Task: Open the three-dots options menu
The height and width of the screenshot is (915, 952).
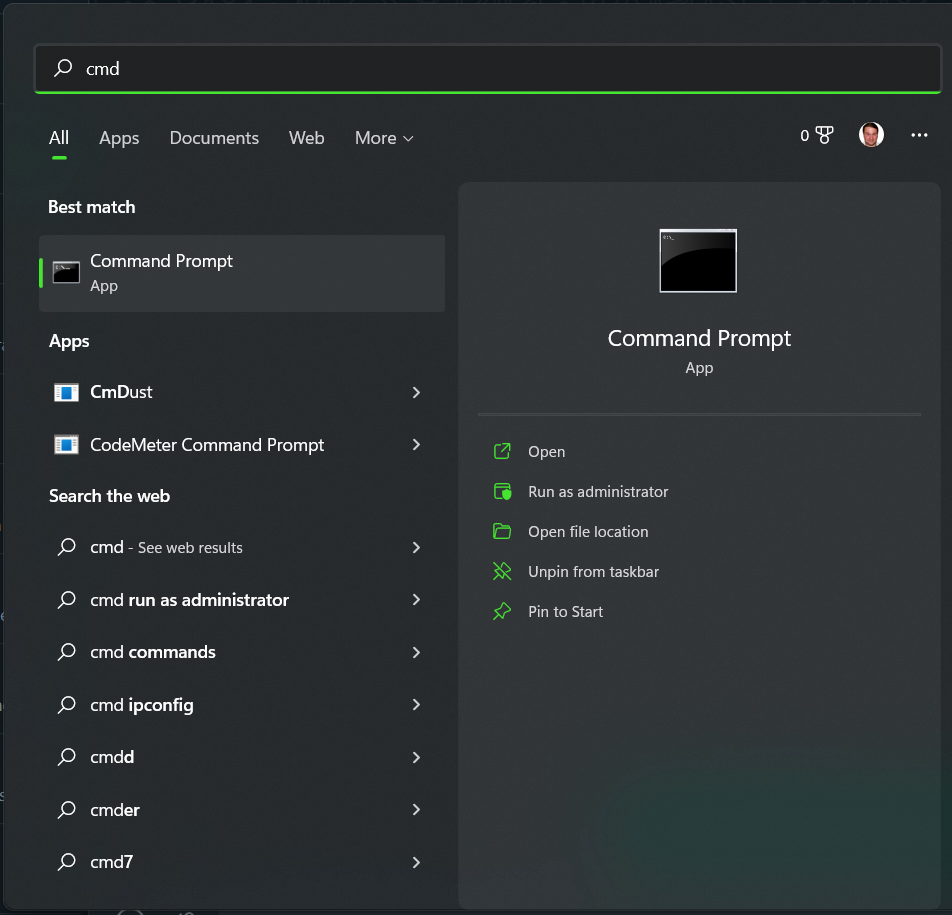Action: pos(919,135)
